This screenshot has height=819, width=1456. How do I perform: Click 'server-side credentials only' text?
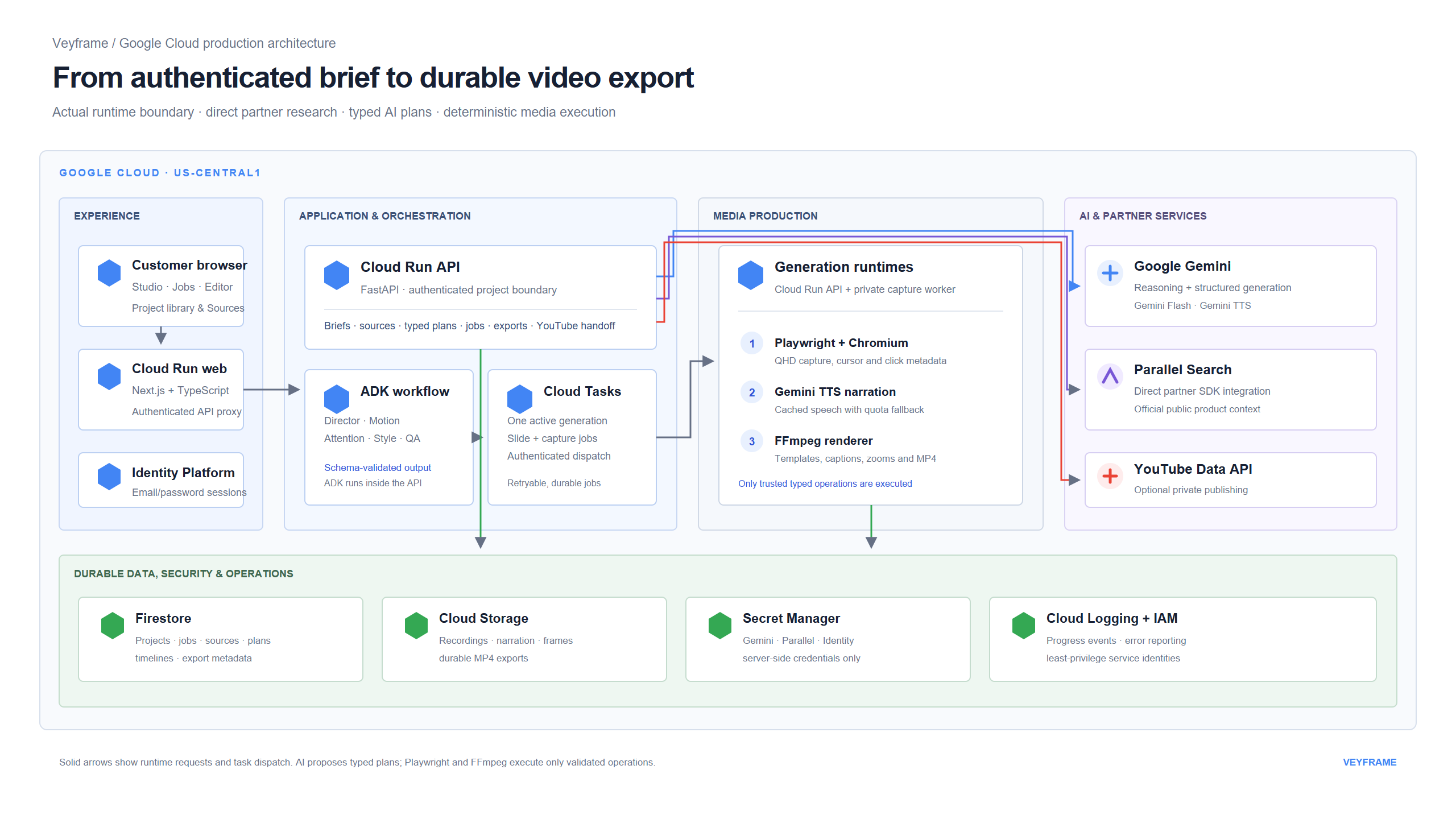tap(801, 658)
